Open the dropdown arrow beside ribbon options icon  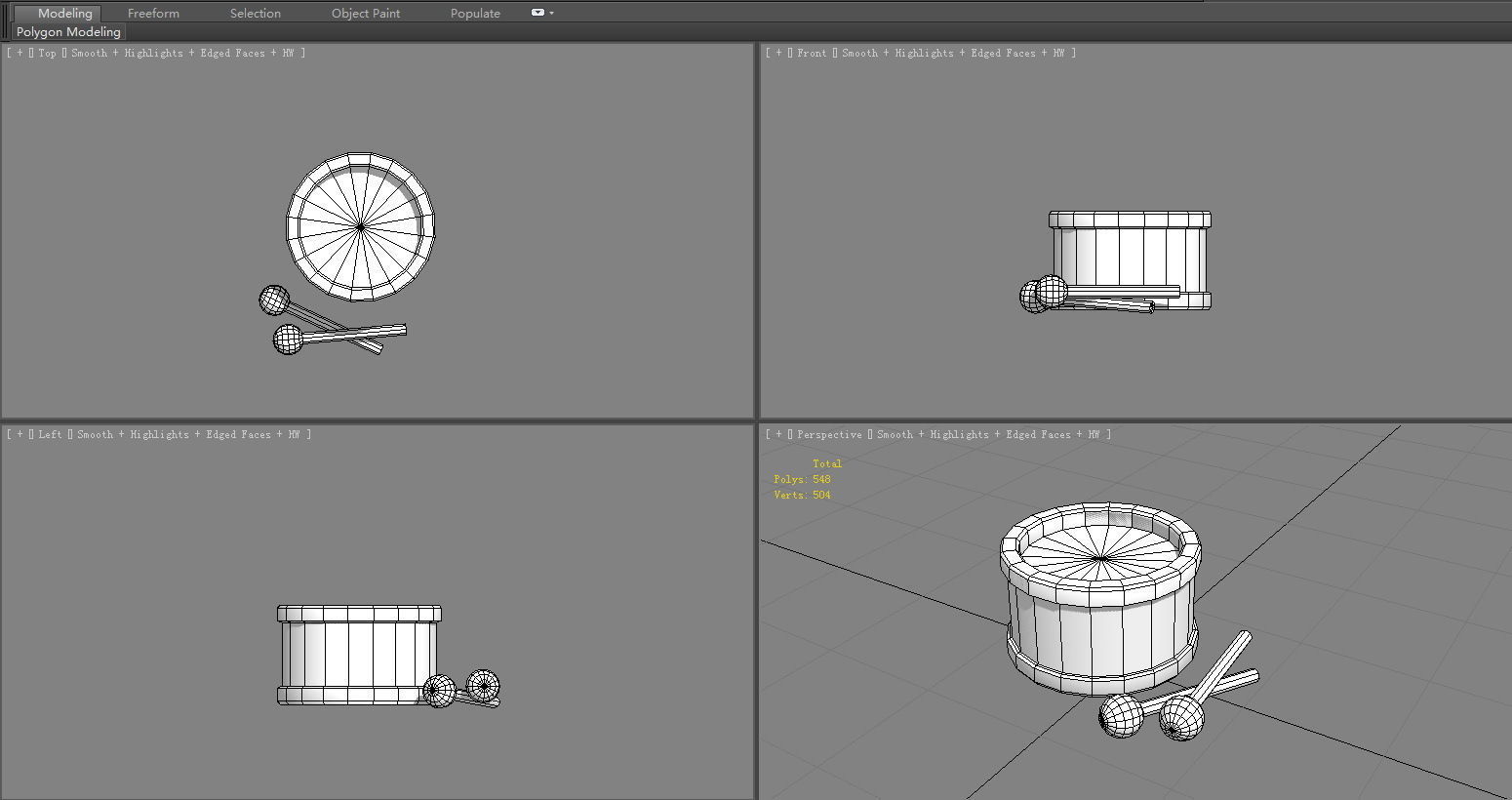tap(552, 14)
